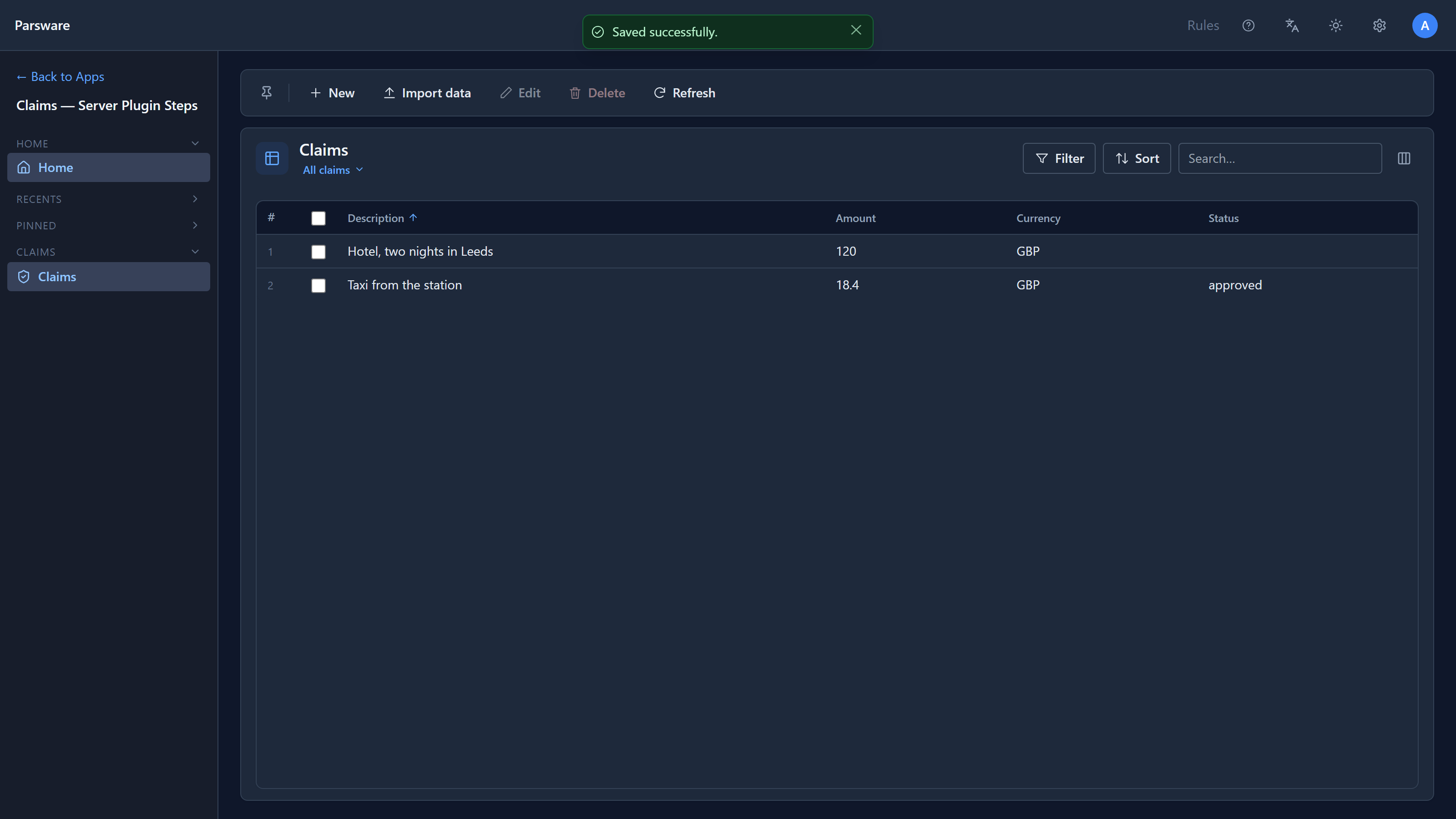
Task: Open Rules in the top bar
Action: (1203, 25)
